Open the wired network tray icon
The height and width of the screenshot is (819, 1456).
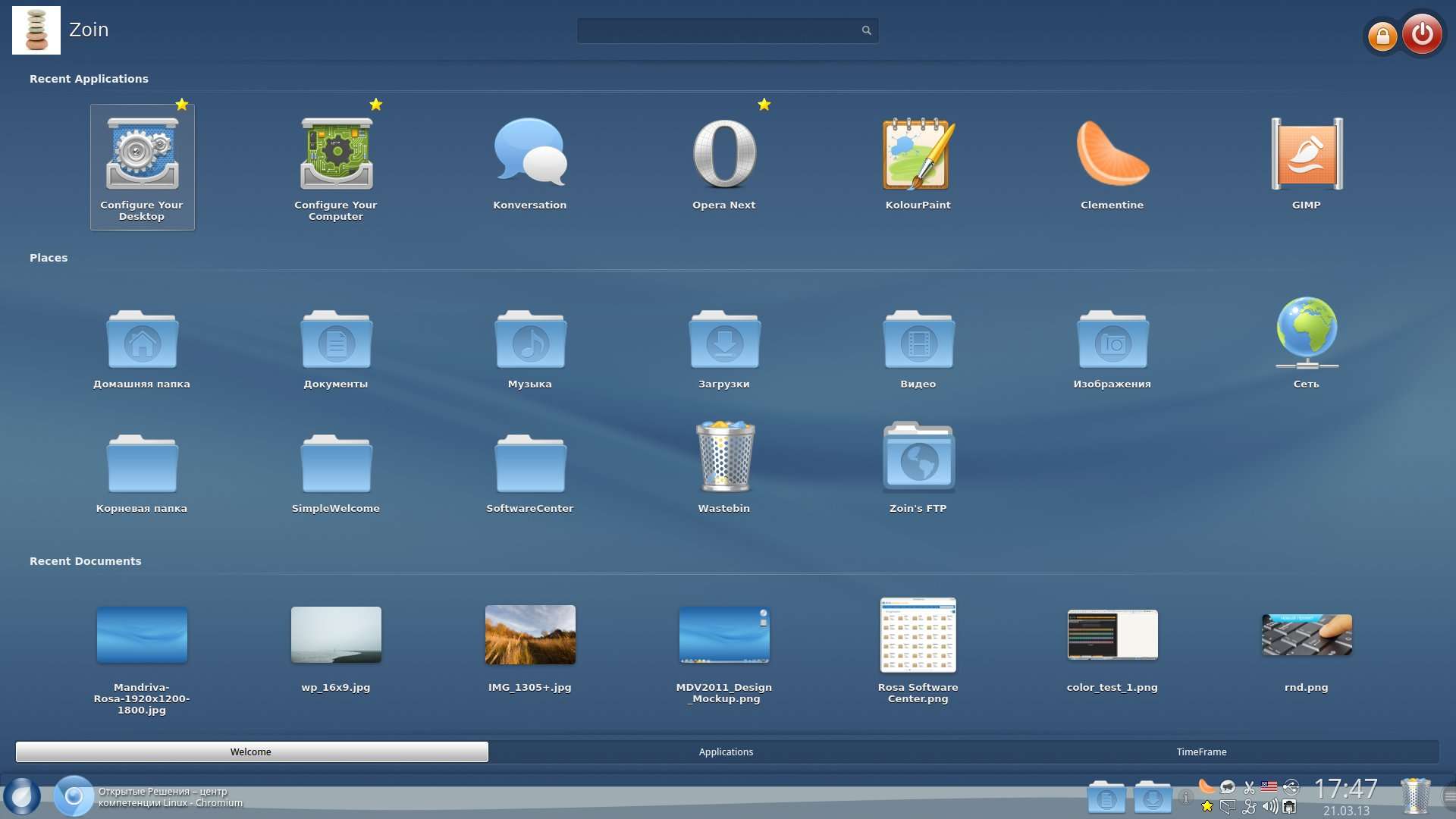point(1289,807)
